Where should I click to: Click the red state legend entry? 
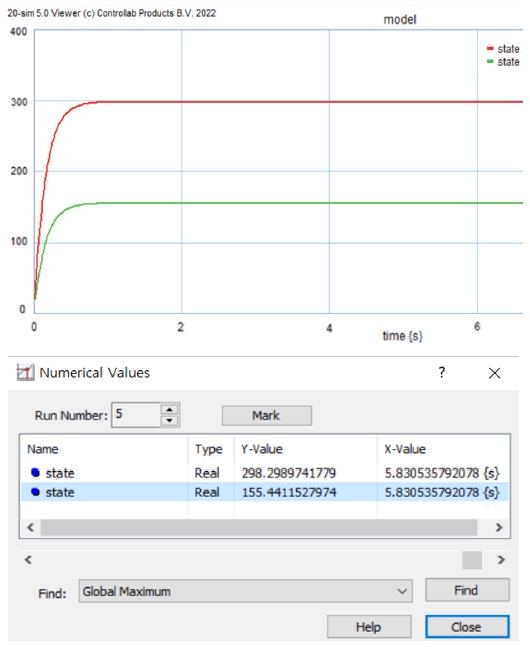tap(503, 49)
